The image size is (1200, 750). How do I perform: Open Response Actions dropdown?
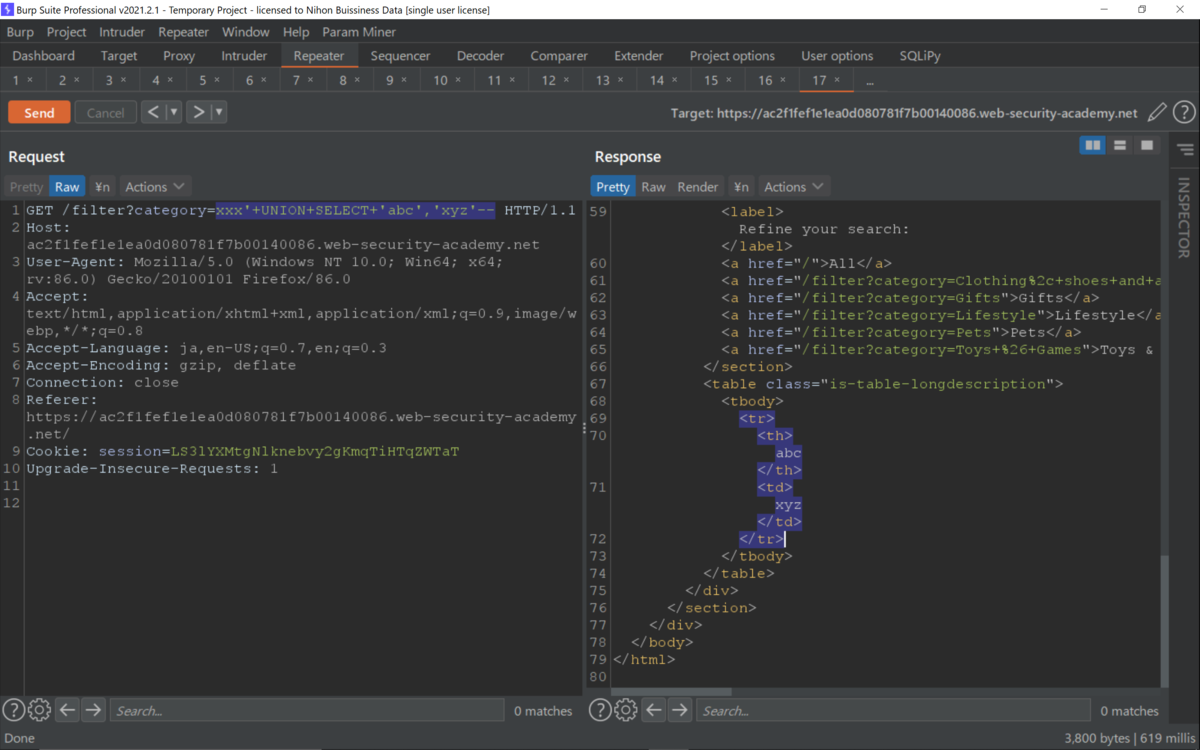pos(794,187)
